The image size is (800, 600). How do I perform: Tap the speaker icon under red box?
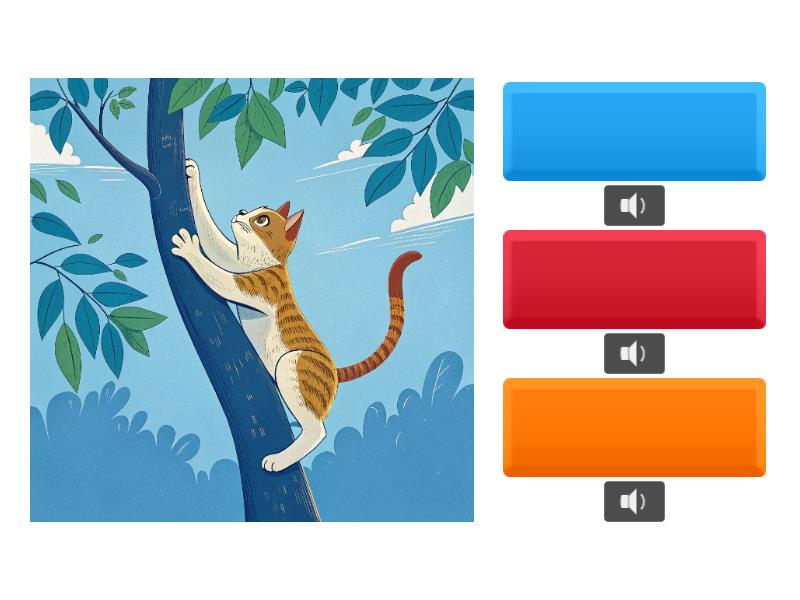point(633,354)
